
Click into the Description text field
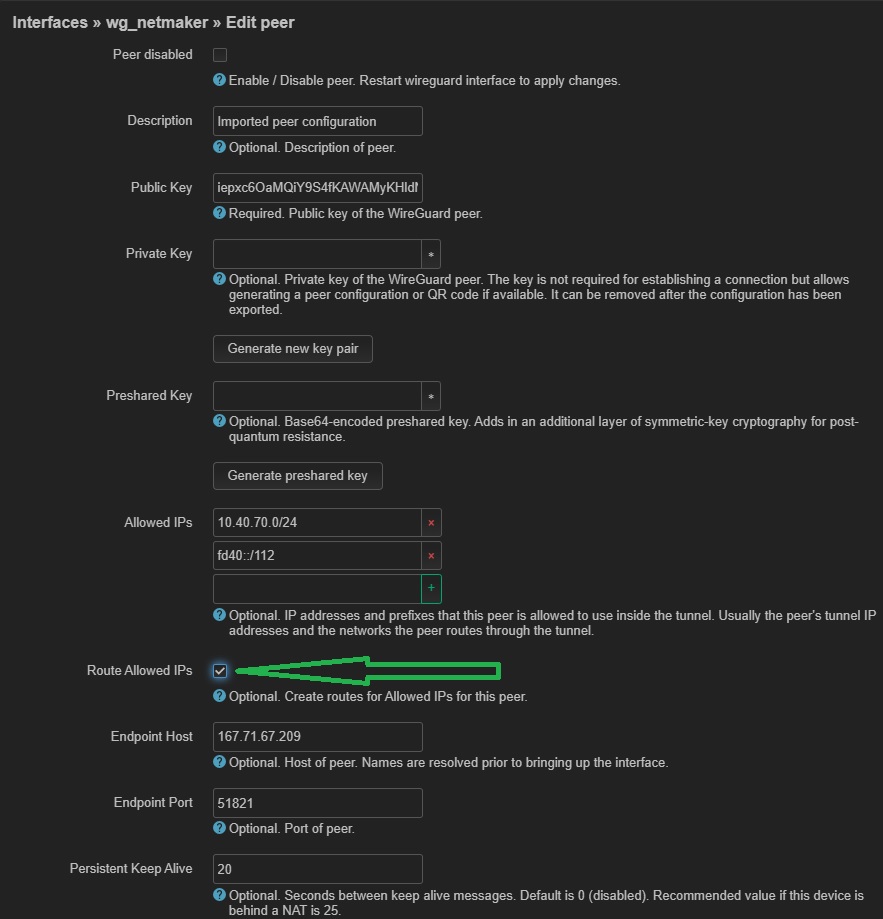pos(317,121)
